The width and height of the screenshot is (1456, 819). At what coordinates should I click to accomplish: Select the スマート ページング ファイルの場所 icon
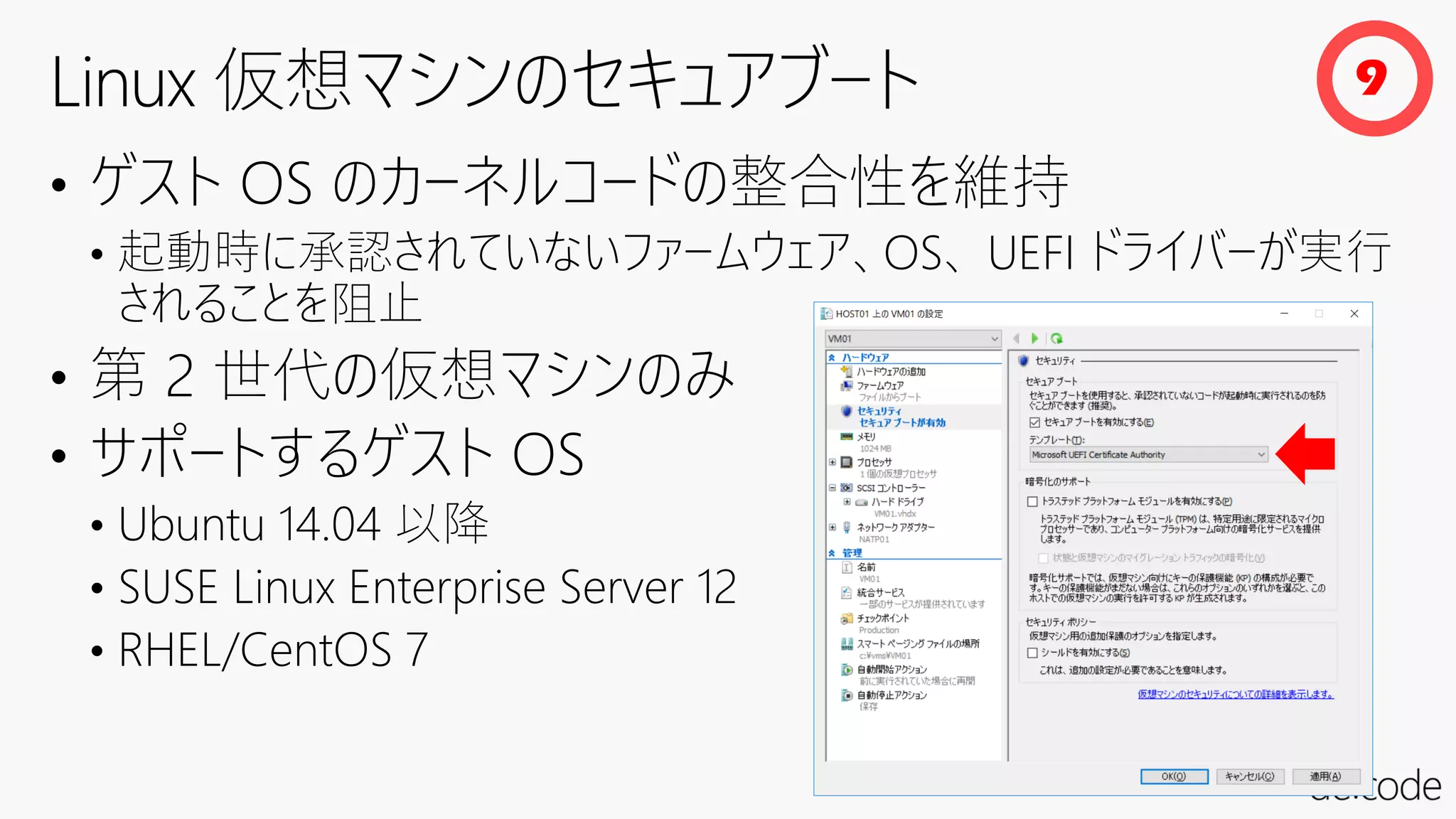(x=847, y=644)
